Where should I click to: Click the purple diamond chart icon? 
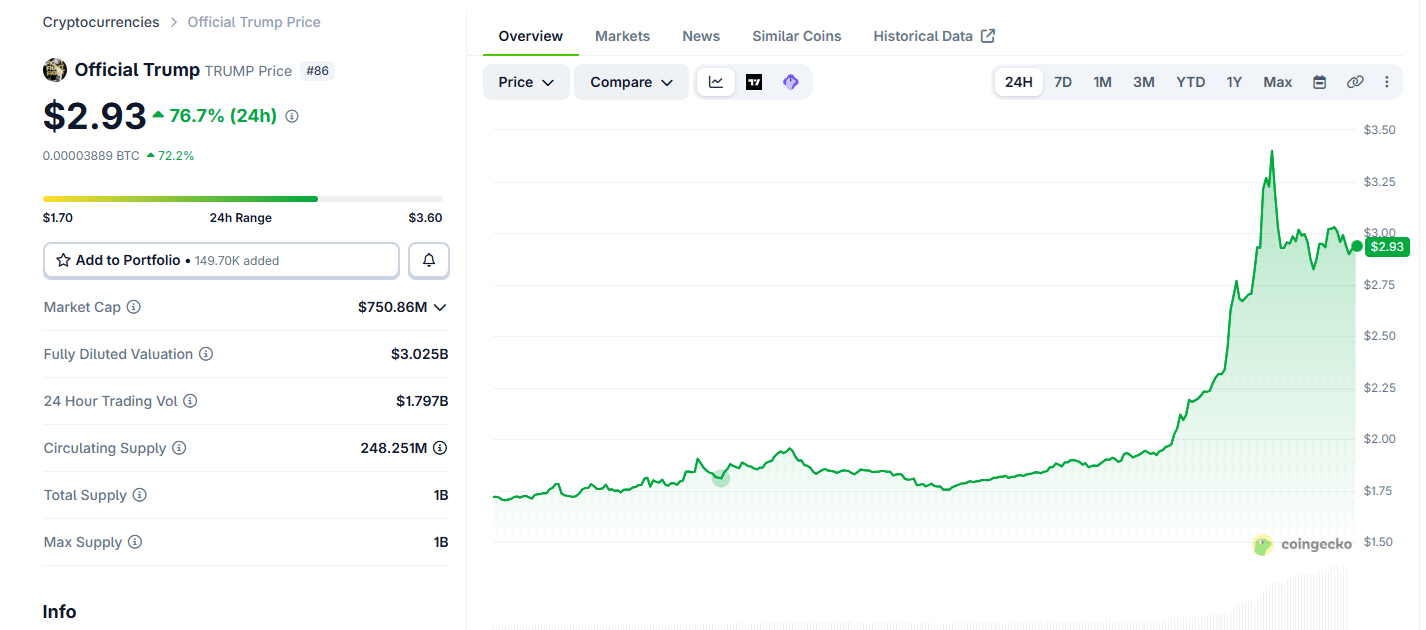coord(791,82)
